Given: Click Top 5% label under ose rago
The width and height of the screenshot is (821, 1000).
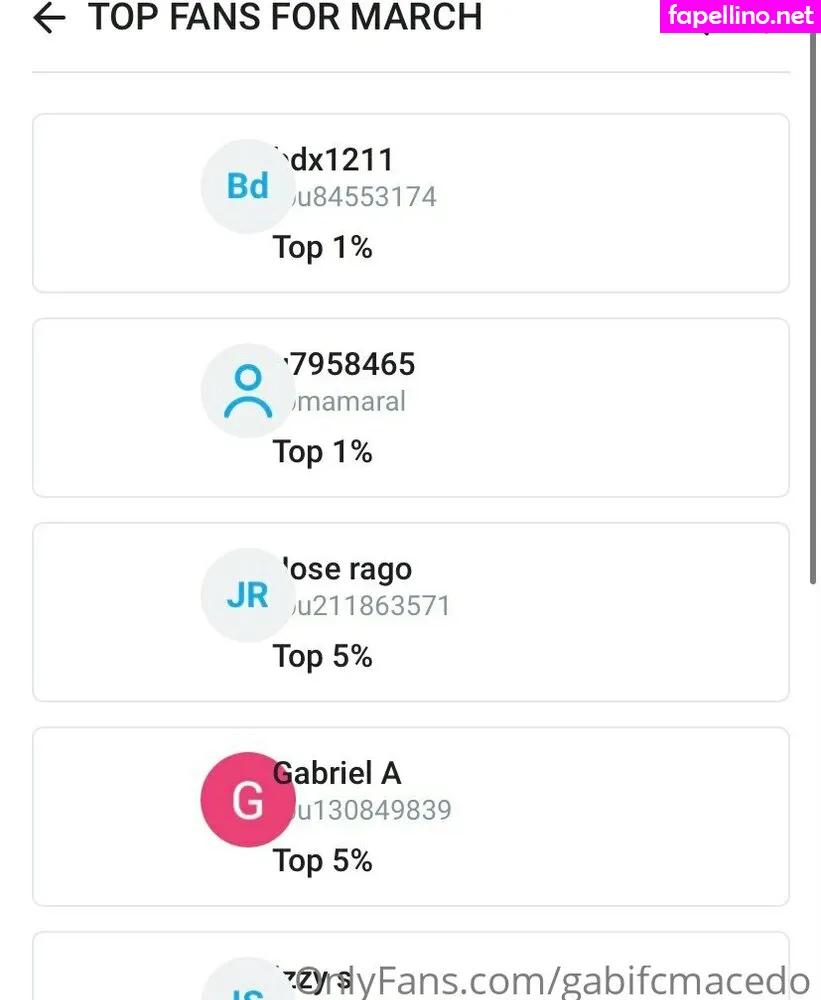Looking at the screenshot, I should click(323, 656).
